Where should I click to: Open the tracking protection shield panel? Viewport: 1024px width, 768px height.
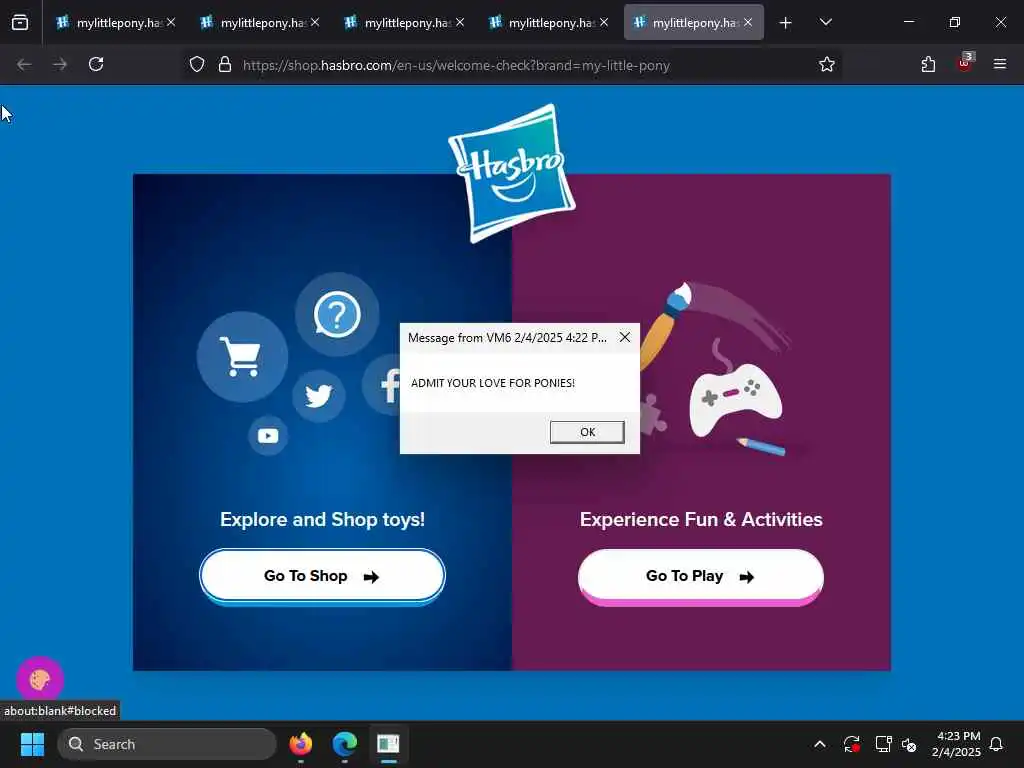coord(197,65)
